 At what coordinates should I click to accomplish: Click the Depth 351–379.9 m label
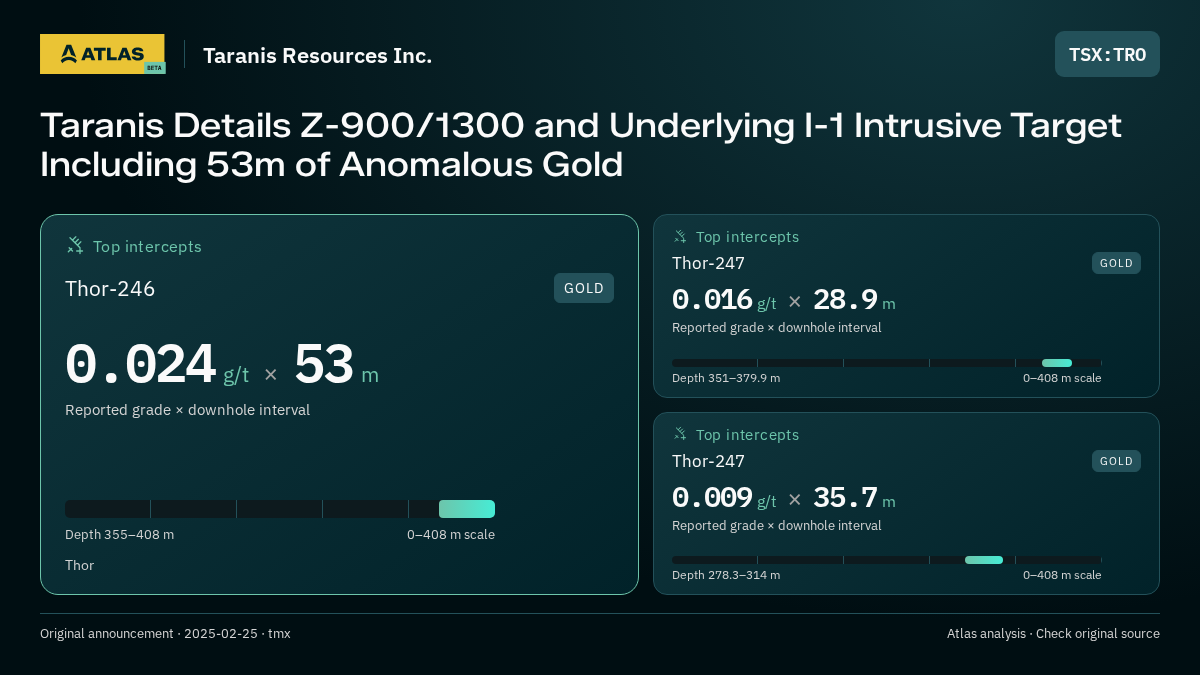click(726, 378)
